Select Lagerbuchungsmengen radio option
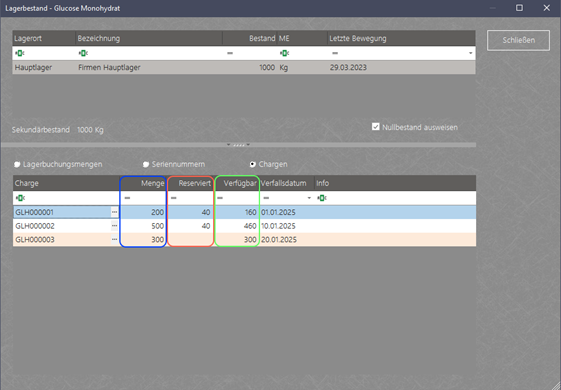The width and height of the screenshot is (561, 390). 17,164
